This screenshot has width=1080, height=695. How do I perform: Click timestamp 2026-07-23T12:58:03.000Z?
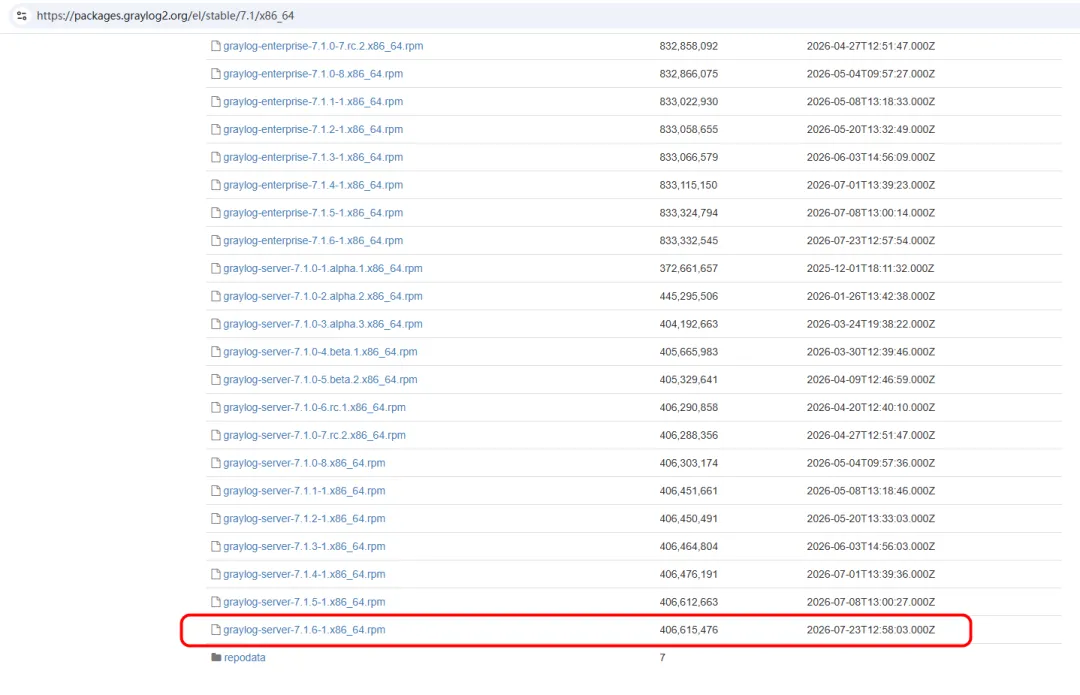click(x=871, y=630)
